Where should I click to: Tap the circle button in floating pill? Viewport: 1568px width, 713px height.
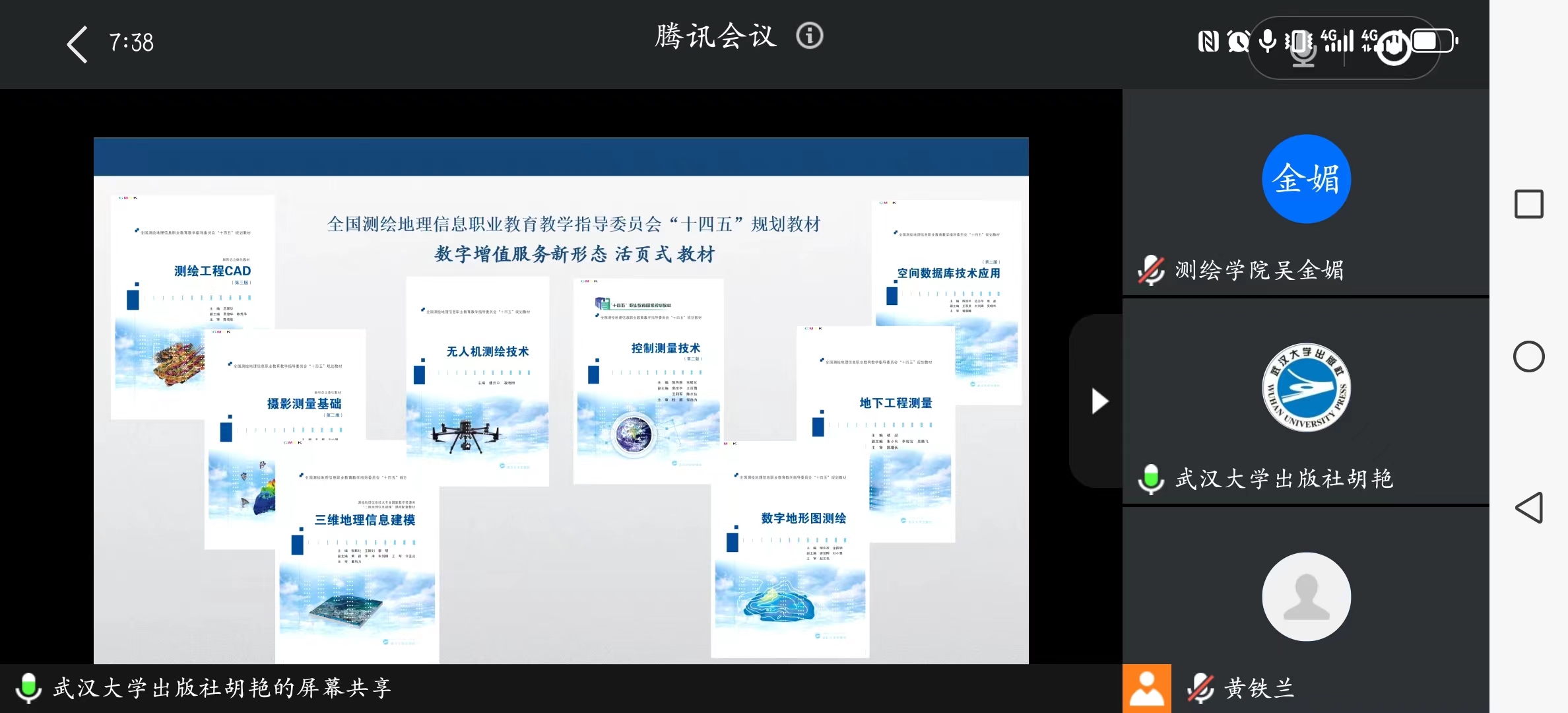1394,47
